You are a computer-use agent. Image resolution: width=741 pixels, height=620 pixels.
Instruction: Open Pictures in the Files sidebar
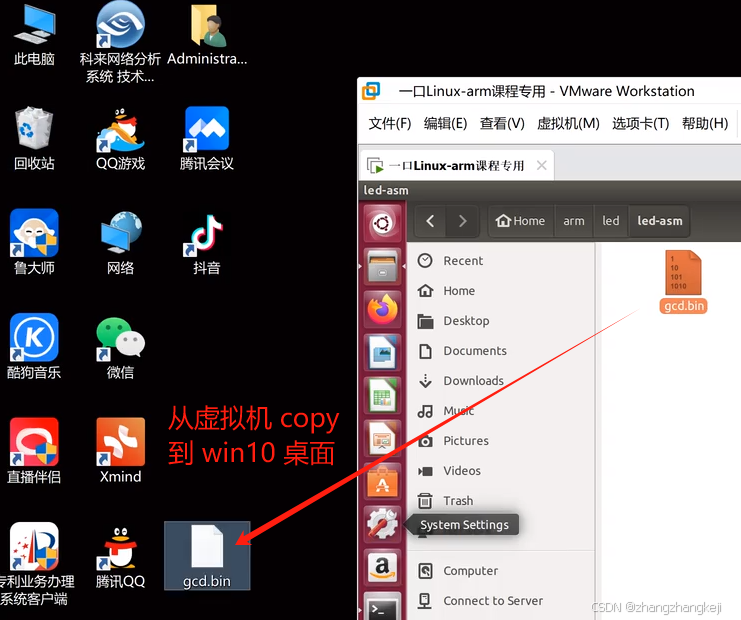point(500,441)
